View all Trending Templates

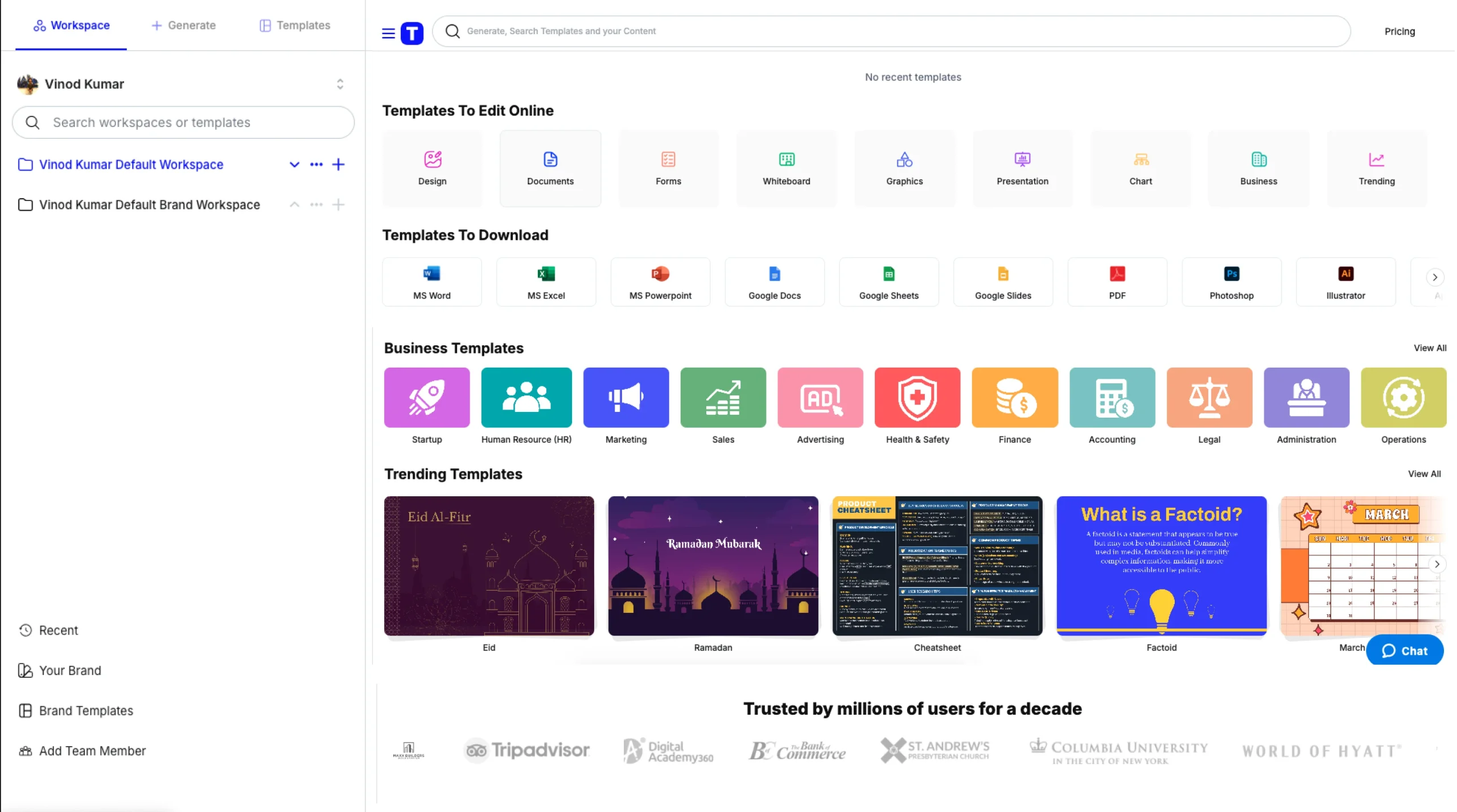coord(1424,473)
